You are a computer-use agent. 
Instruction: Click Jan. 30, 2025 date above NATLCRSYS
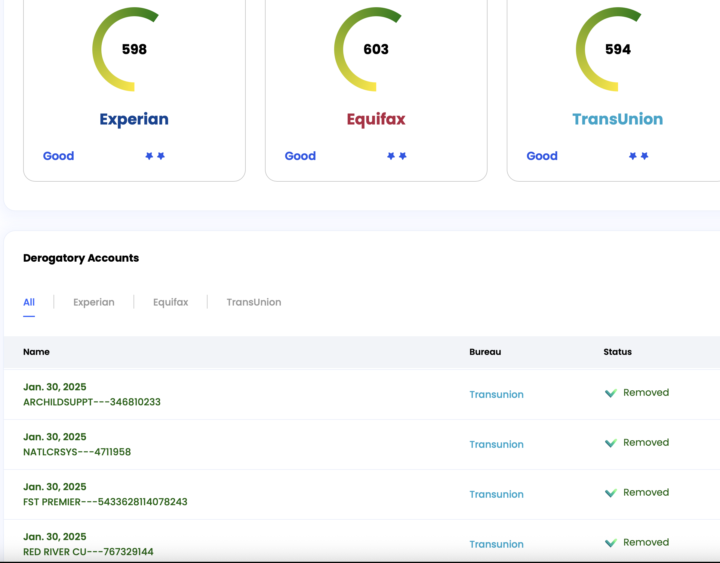[x=55, y=437]
